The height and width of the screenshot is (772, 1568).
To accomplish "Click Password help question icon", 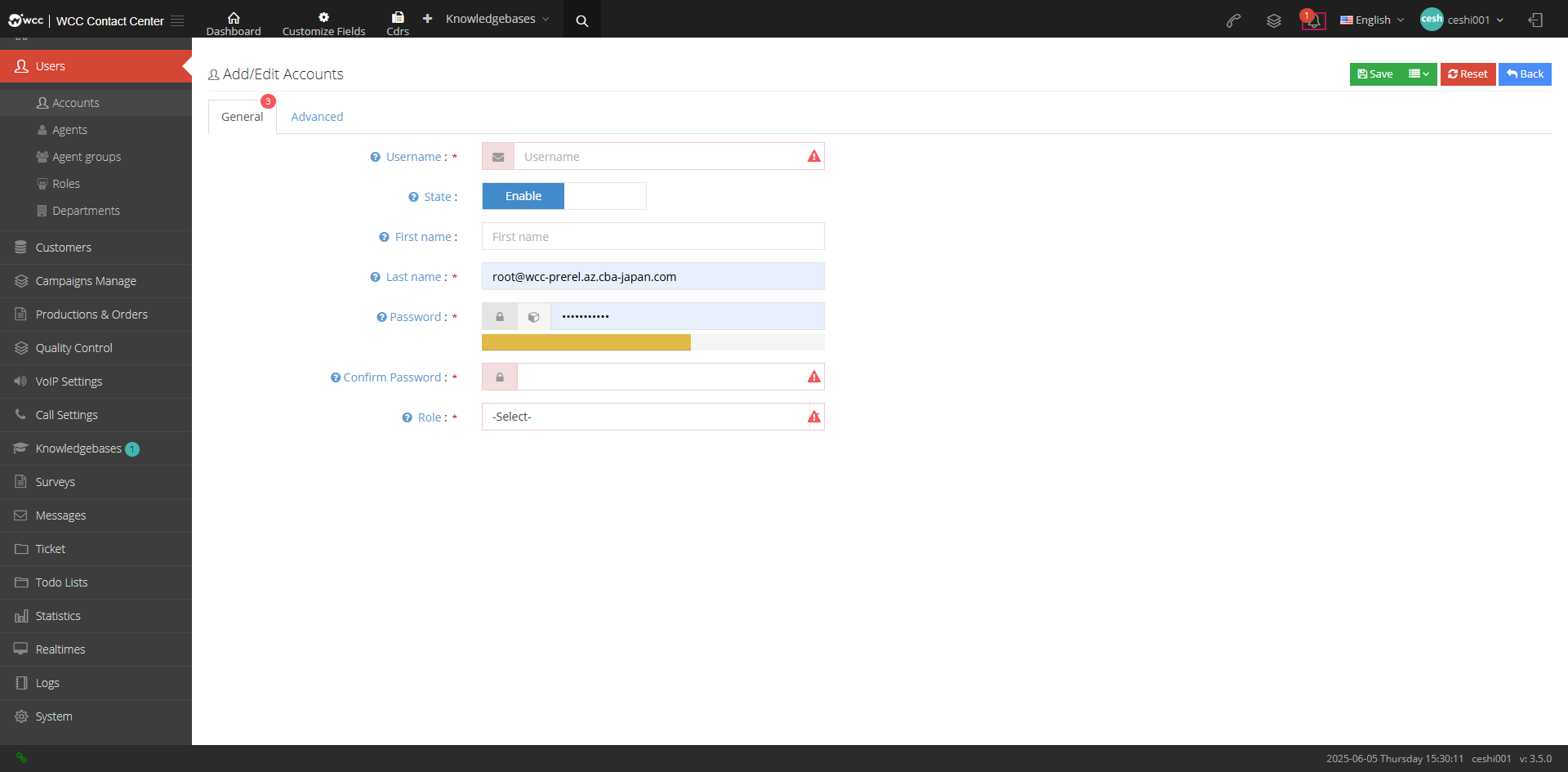I will pyautogui.click(x=381, y=317).
